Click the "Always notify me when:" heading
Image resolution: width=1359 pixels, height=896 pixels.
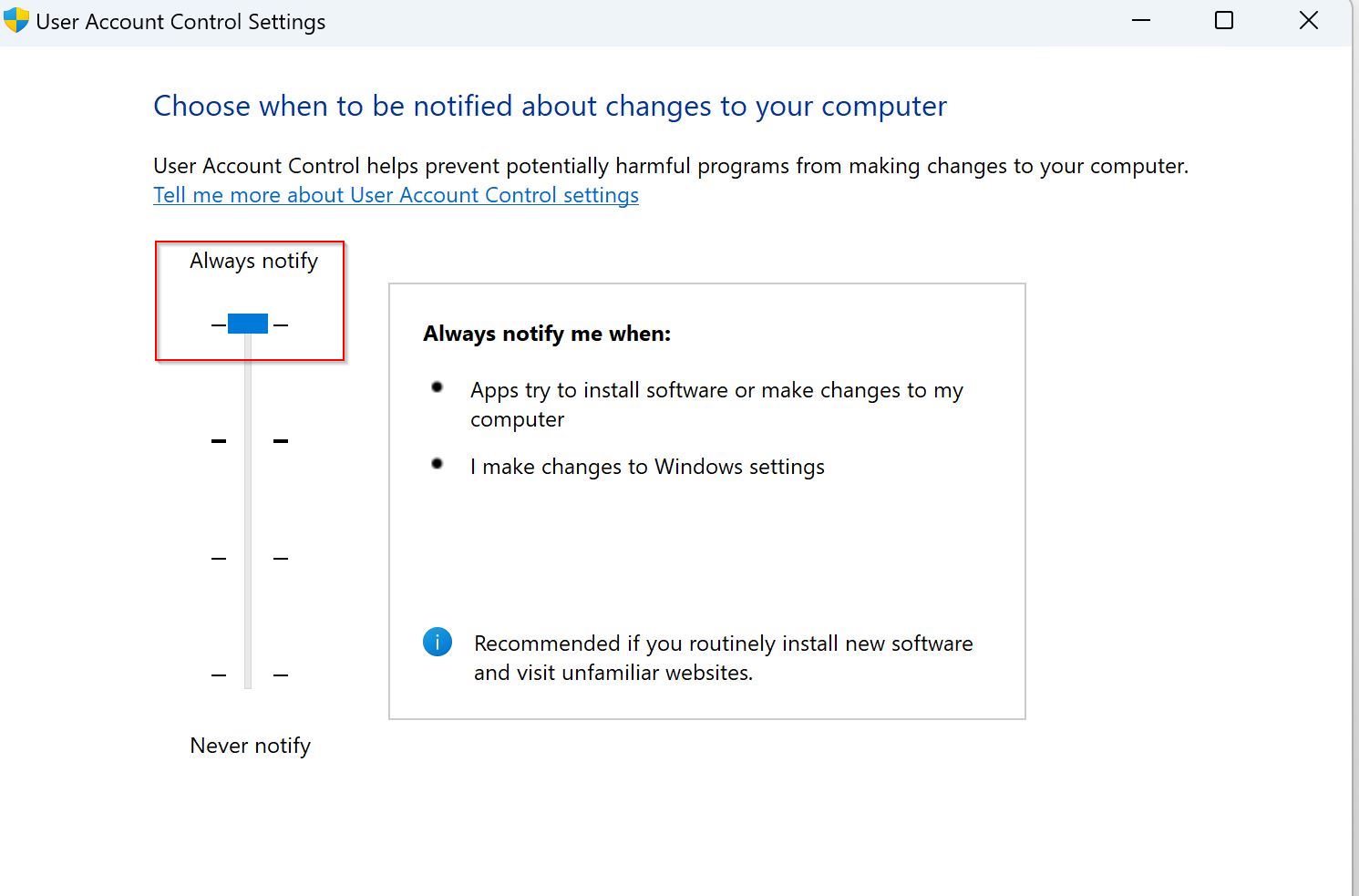tap(547, 334)
